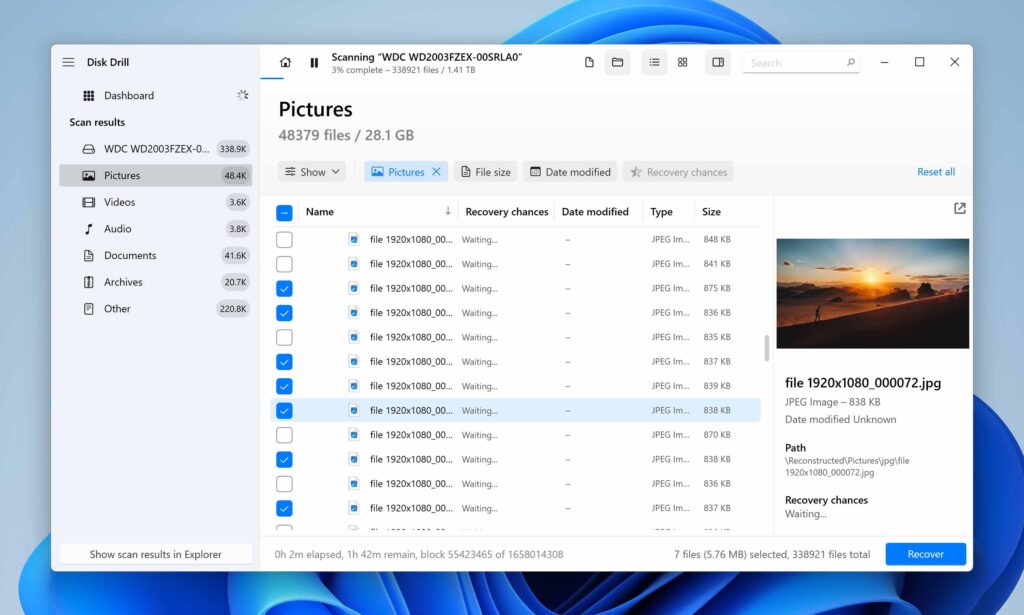Switch to folder structure view

[x=617, y=61]
